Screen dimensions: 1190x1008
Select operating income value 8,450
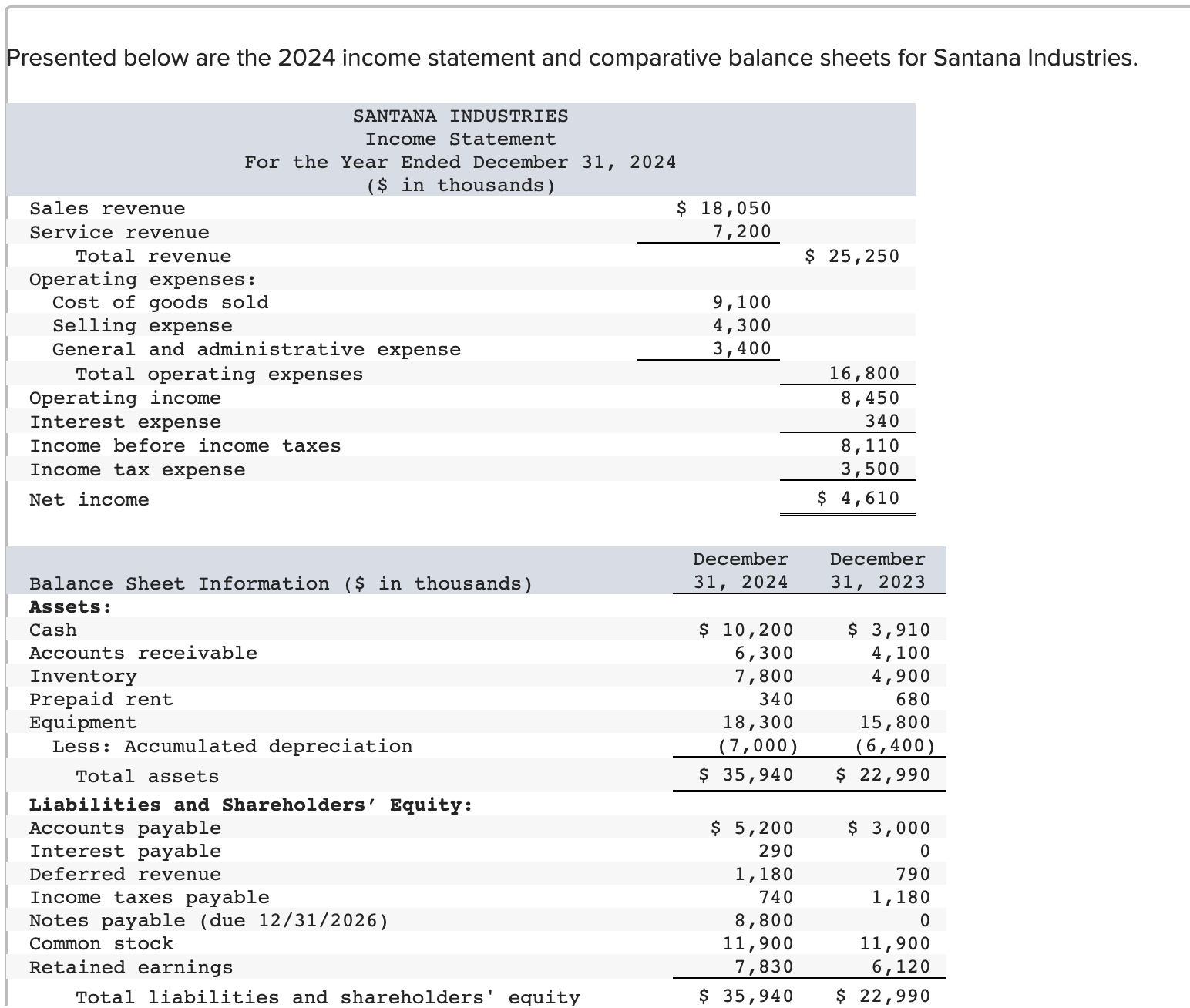point(870,398)
